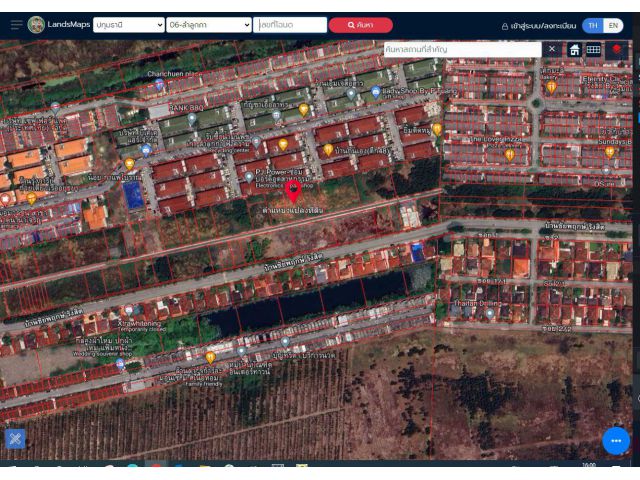The height and width of the screenshot is (480, 640).
Task: Click the Sundays restaurant marker
Action: coord(609,153)
